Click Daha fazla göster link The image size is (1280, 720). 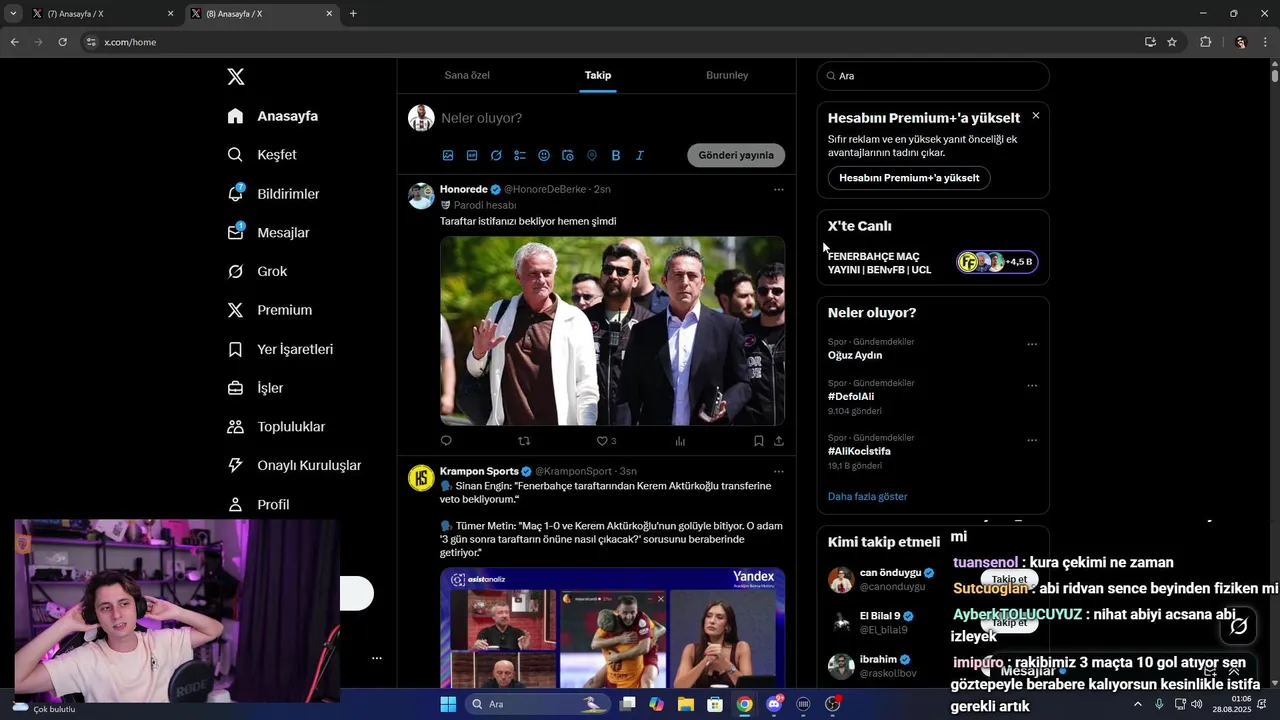click(868, 496)
